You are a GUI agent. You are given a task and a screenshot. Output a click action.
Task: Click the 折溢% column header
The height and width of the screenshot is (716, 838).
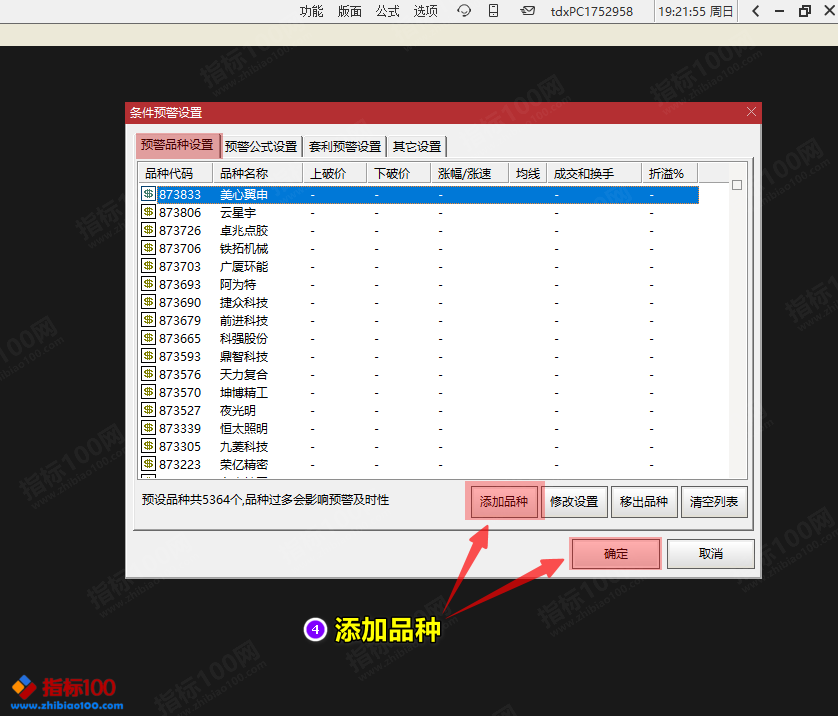click(670, 173)
